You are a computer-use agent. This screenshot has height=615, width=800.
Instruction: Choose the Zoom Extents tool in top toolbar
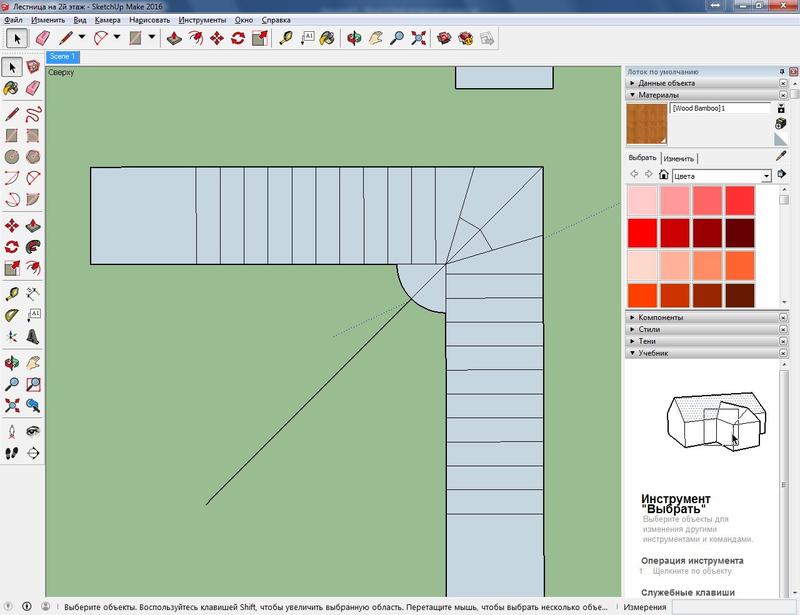[x=420, y=38]
